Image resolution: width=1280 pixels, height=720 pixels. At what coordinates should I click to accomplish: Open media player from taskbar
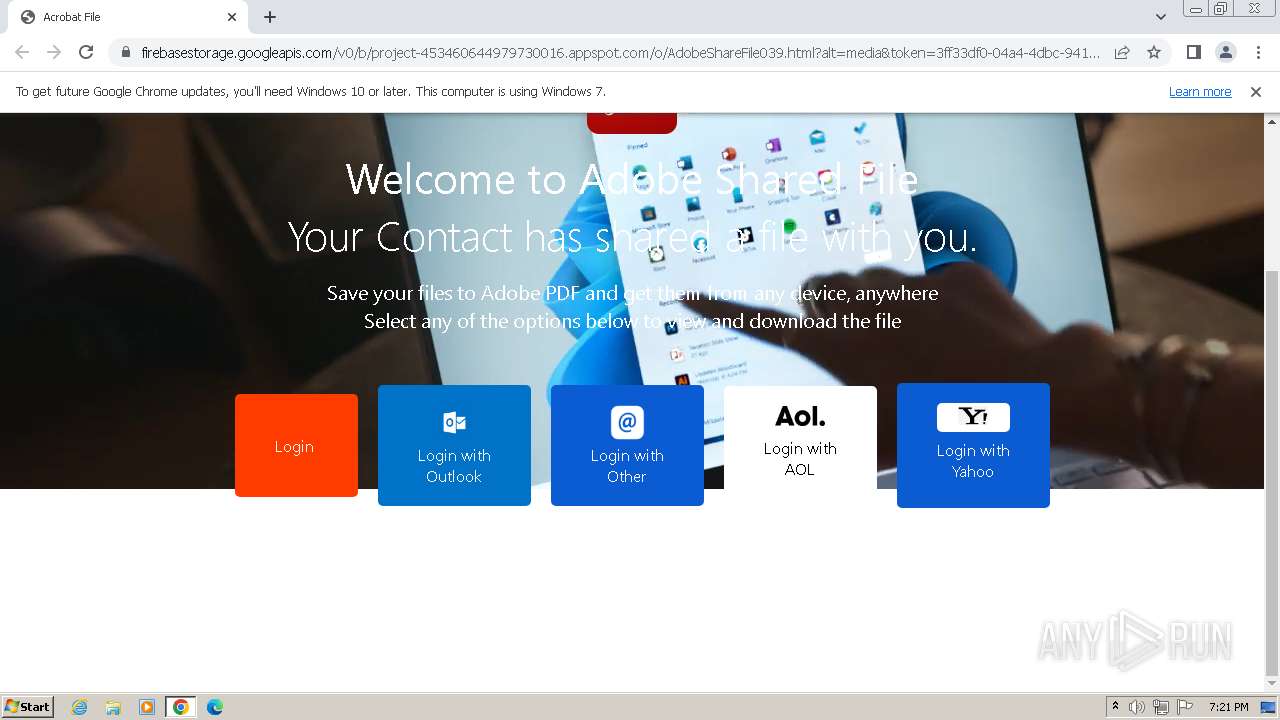(x=147, y=707)
